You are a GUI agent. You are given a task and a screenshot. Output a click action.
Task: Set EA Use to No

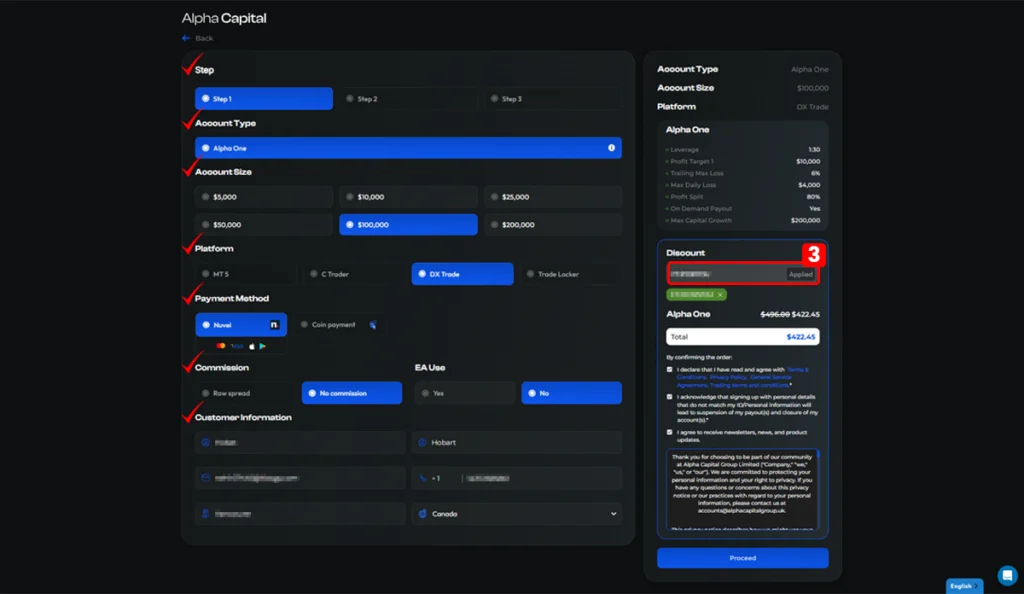pos(571,393)
